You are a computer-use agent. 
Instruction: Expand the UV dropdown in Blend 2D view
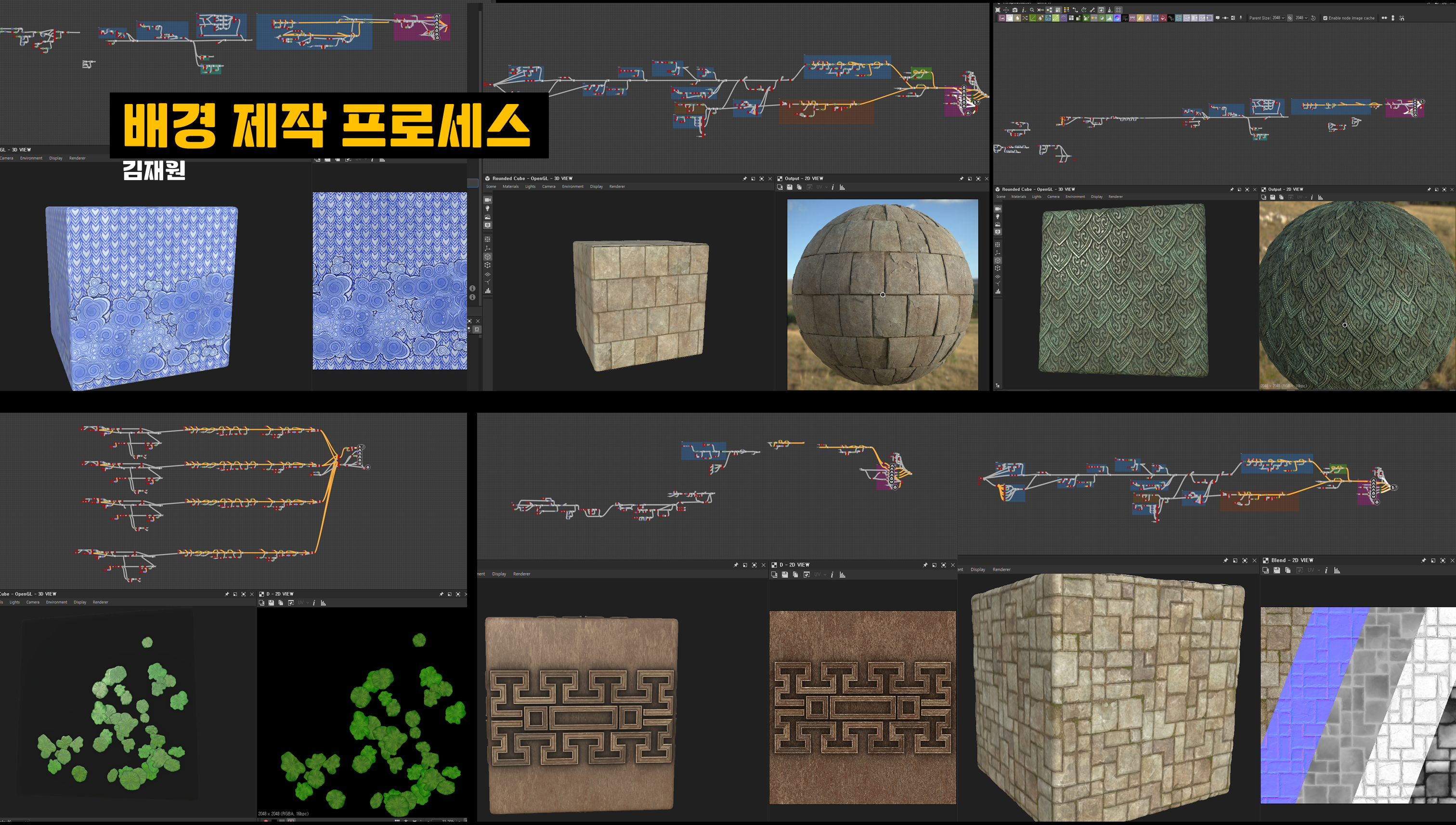tap(1313, 571)
